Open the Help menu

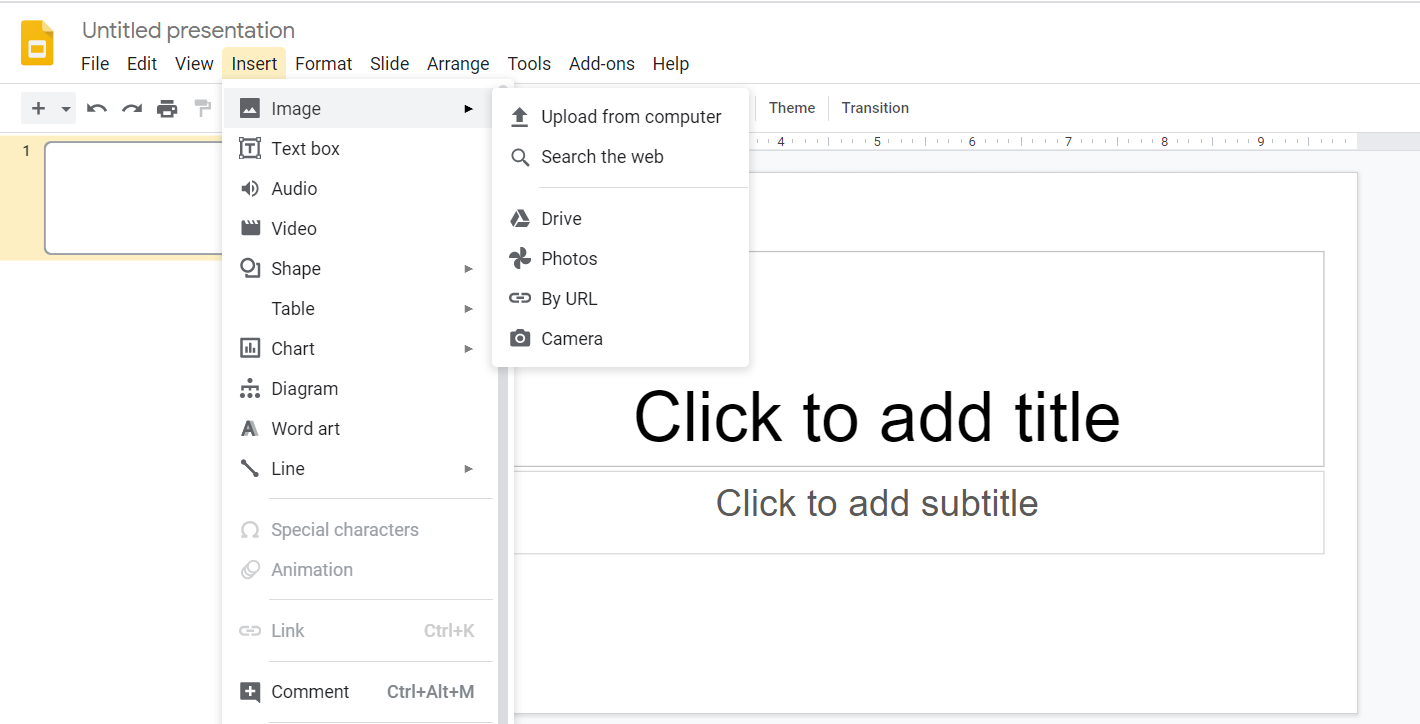pyautogui.click(x=671, y=64)
